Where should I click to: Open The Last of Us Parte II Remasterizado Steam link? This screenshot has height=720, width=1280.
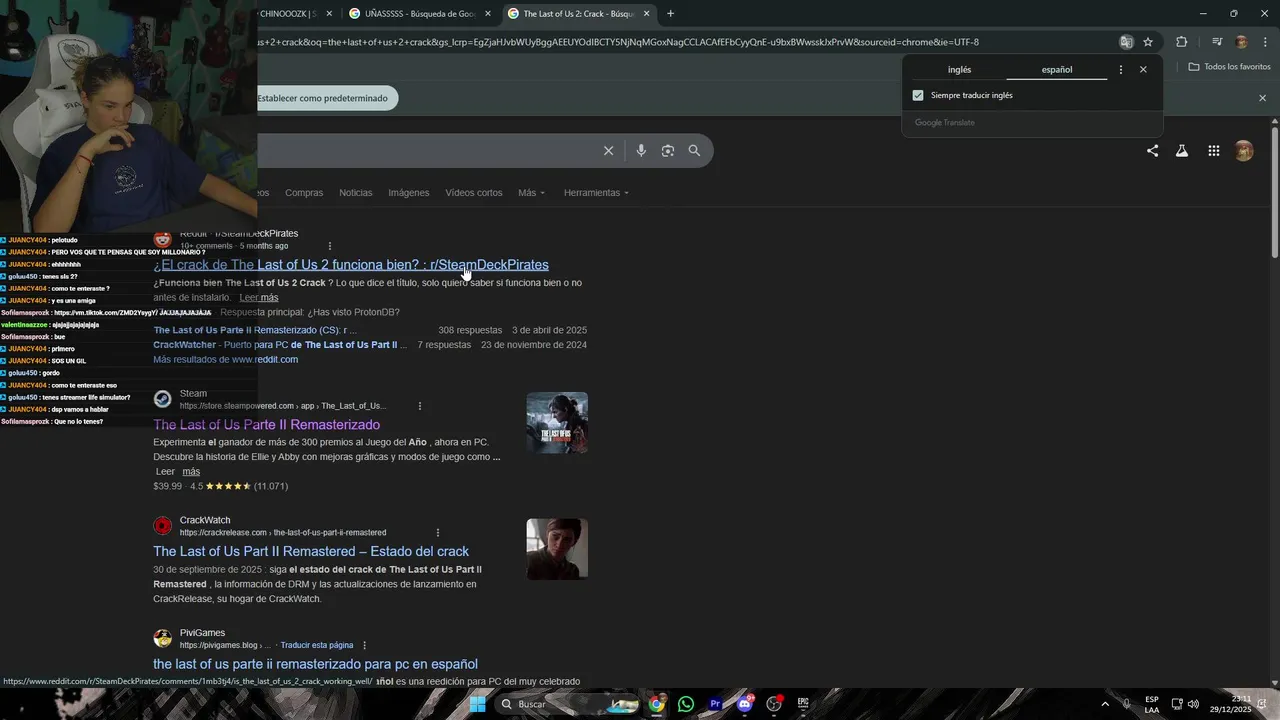(266, 425)
